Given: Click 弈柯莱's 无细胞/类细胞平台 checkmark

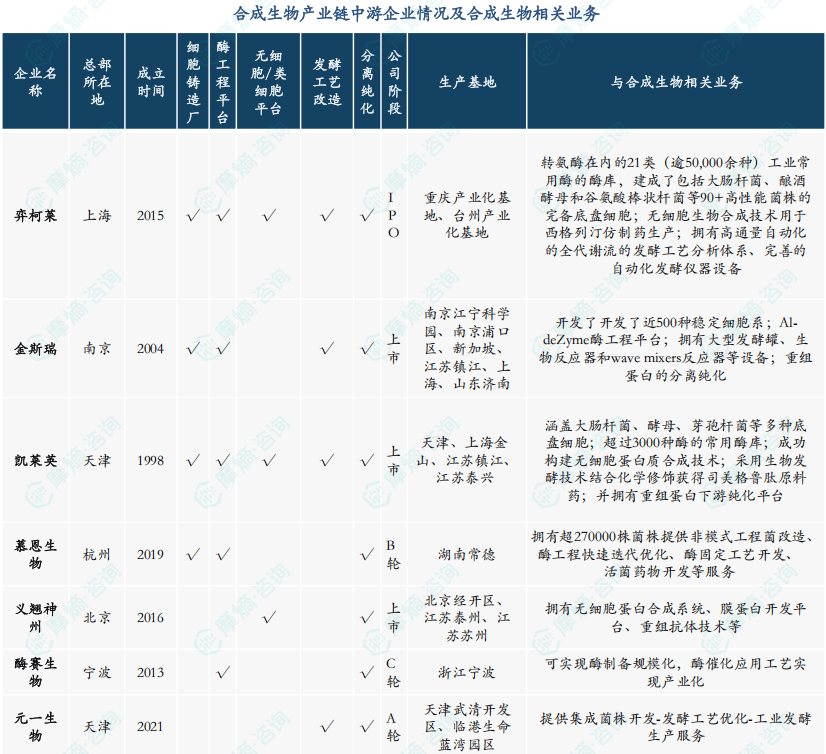Looking at the screenshot, I should 269,216.
